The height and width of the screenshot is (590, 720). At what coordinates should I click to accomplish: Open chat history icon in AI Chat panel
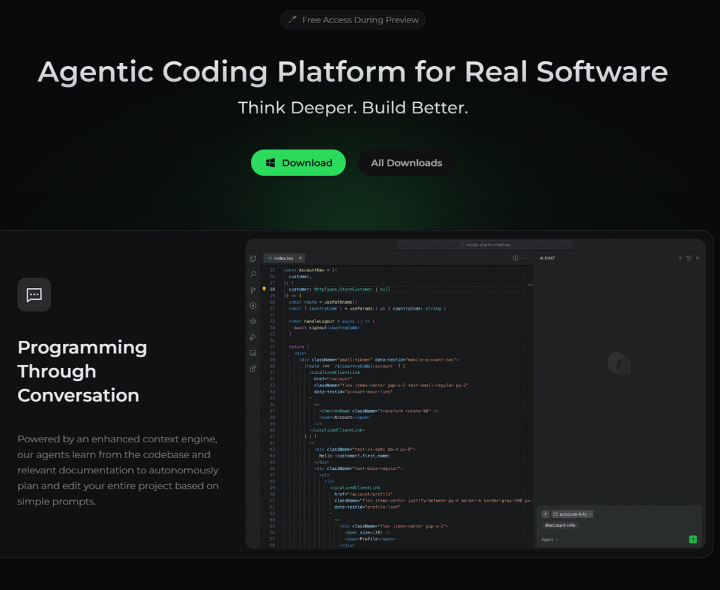[689, 258]
